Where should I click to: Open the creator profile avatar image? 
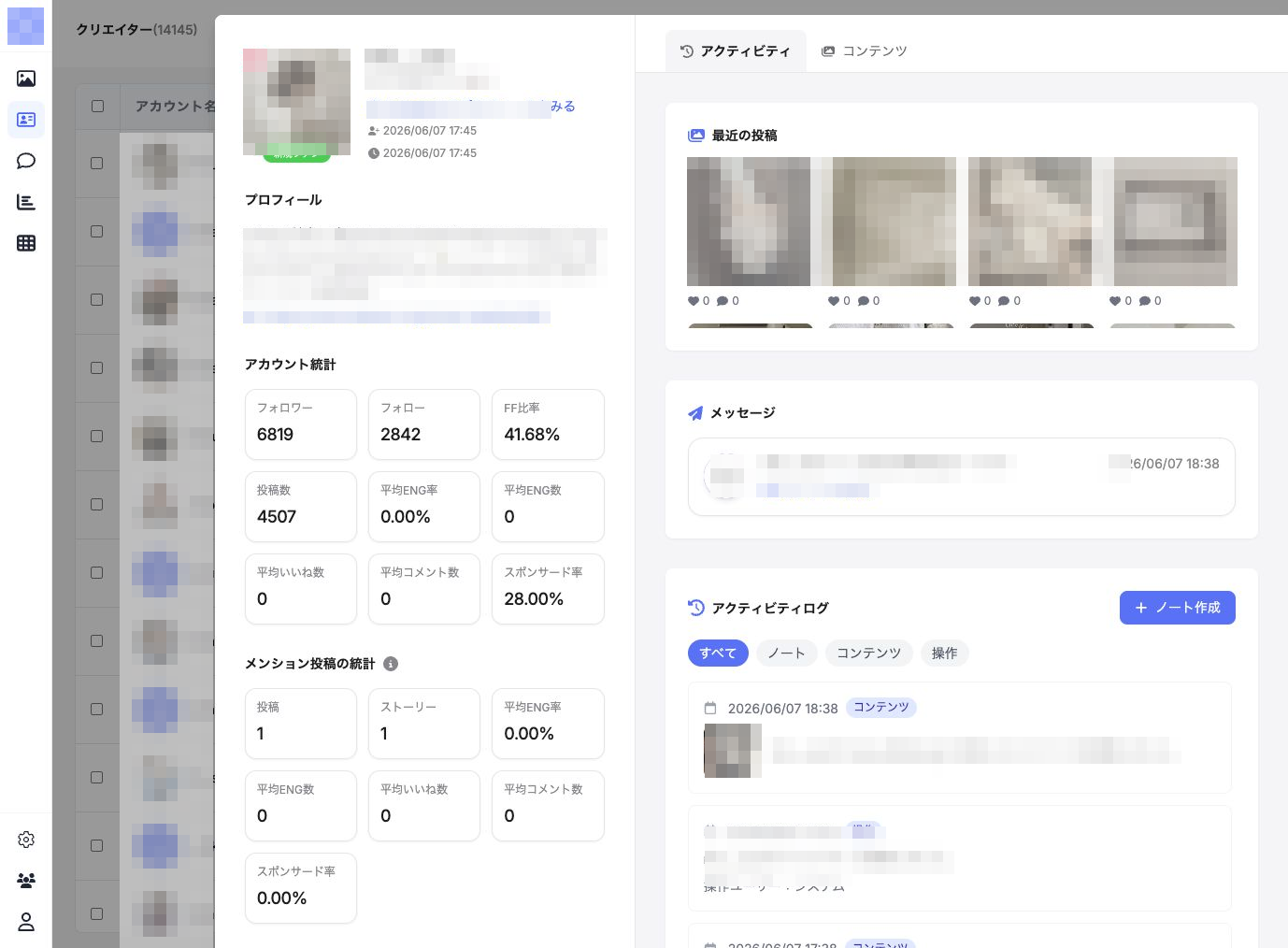[296, 102]
